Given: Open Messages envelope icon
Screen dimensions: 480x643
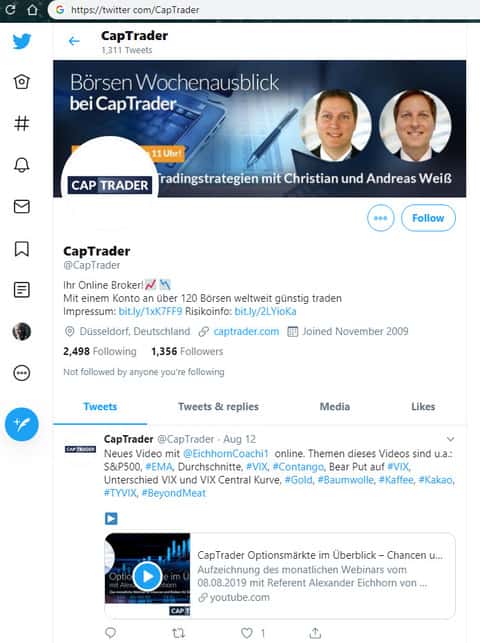Looking at the screenshot, I should point(22,207).
